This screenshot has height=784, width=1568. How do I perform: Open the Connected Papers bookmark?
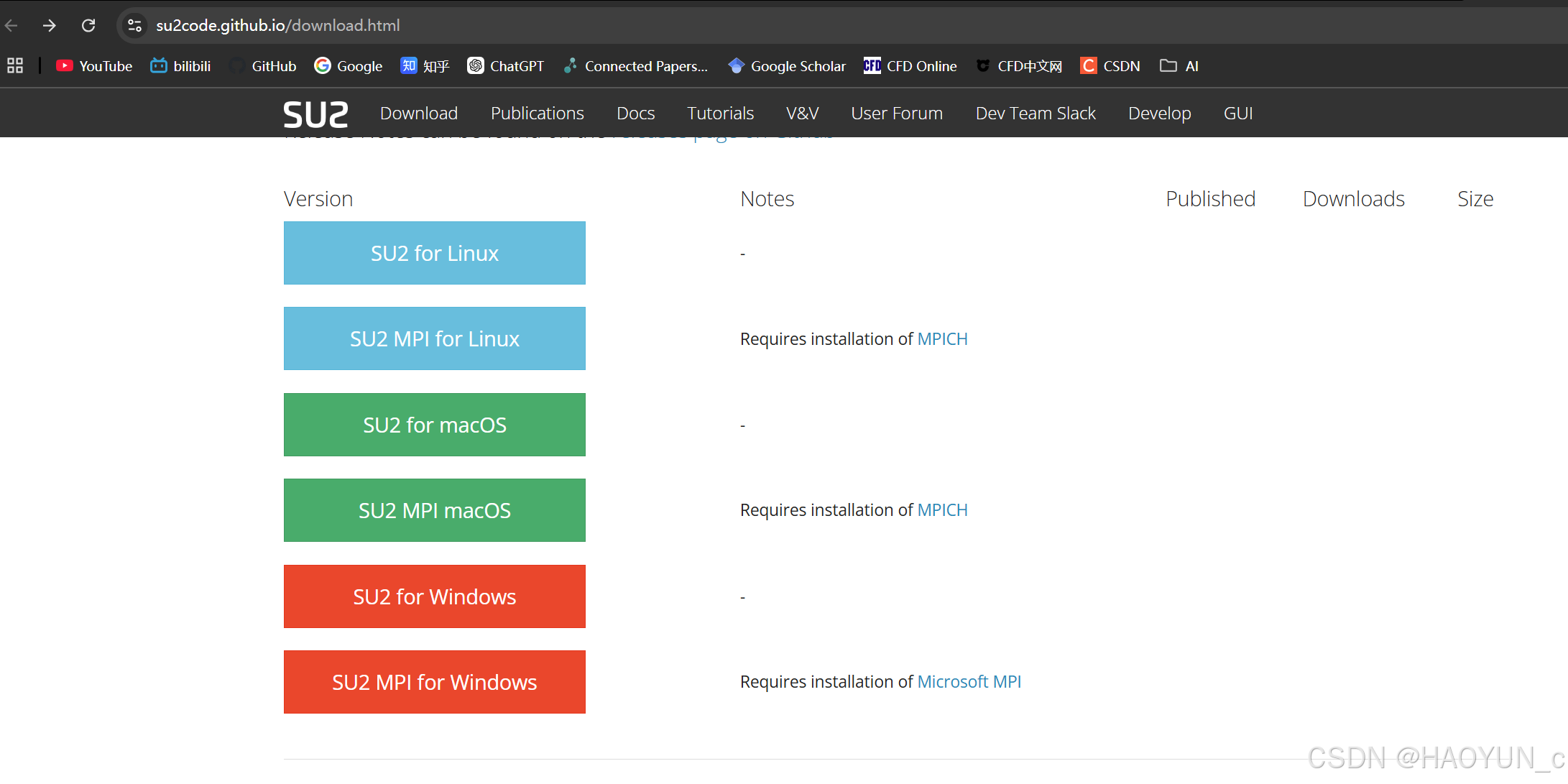(x=636, y=66)
